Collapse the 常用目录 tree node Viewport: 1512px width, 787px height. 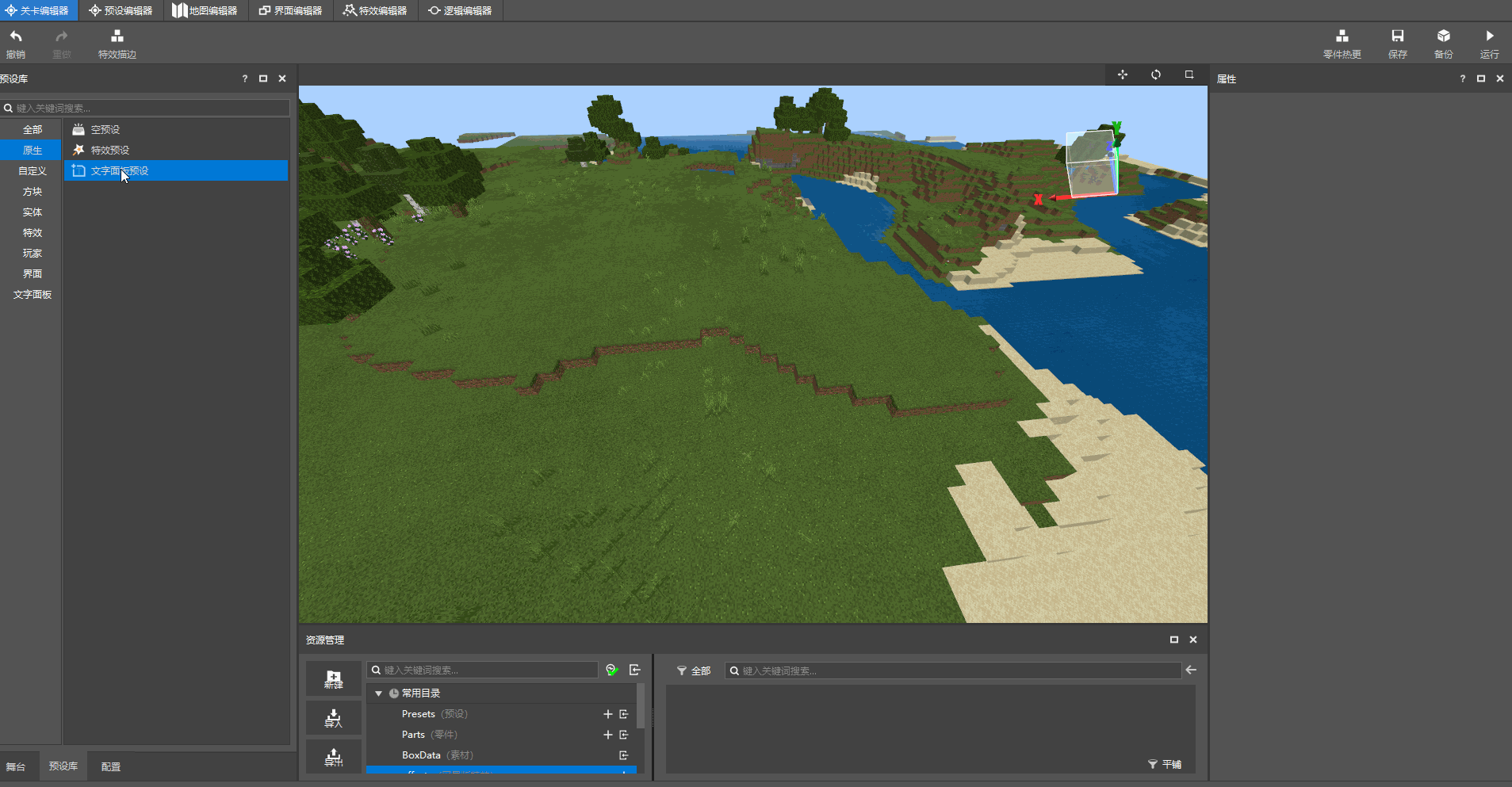pos(379,693)
